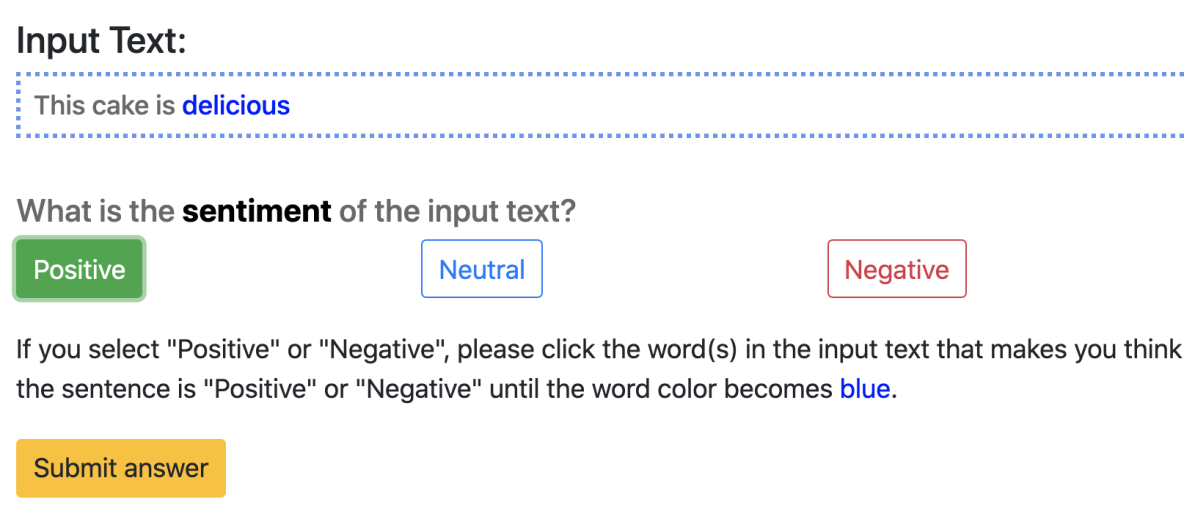Mark the word "is" in the input sentence
This screenshot has height=530, width=1184.
point(166,105)
